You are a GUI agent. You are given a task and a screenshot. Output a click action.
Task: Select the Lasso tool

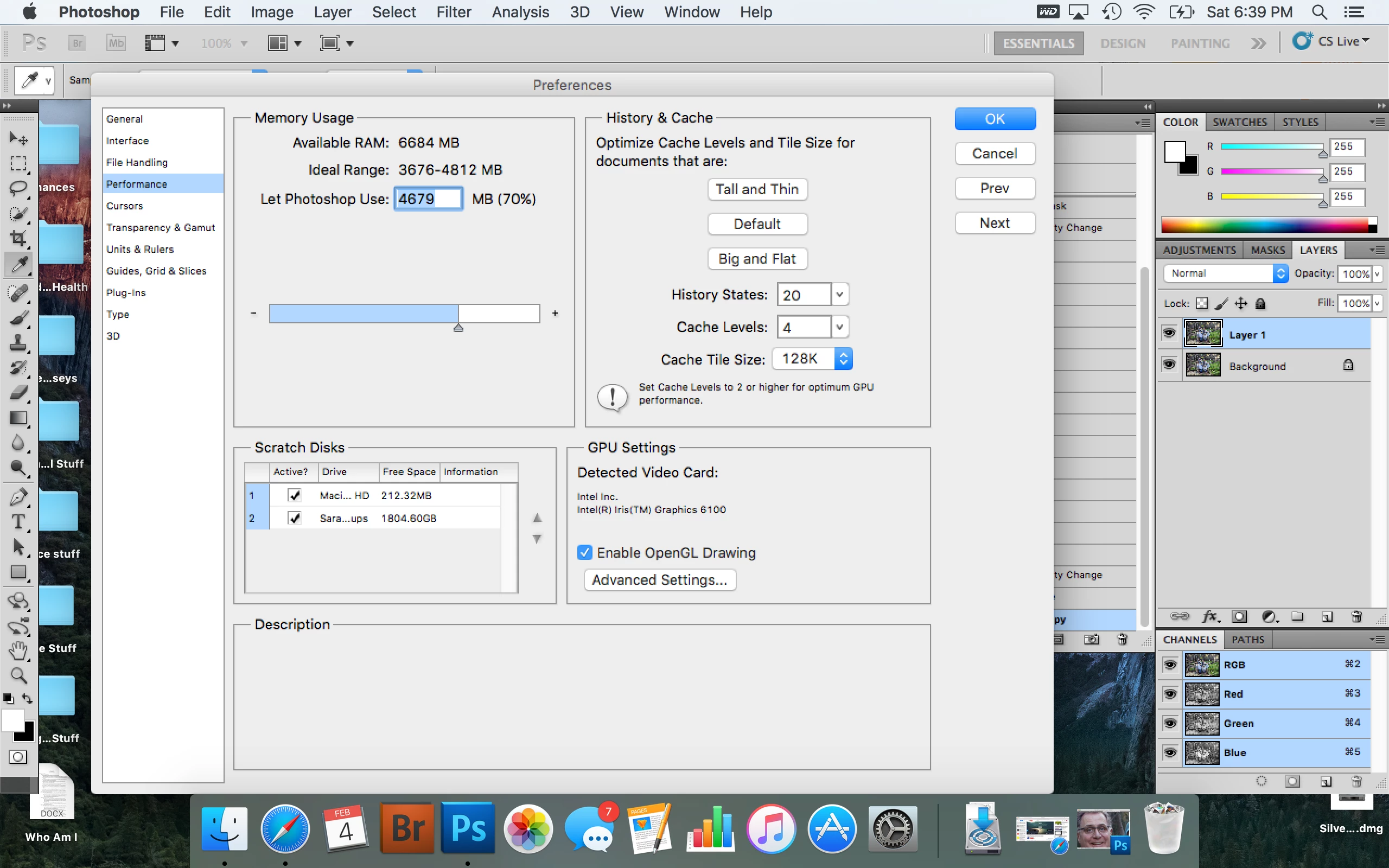pos(18,188)
